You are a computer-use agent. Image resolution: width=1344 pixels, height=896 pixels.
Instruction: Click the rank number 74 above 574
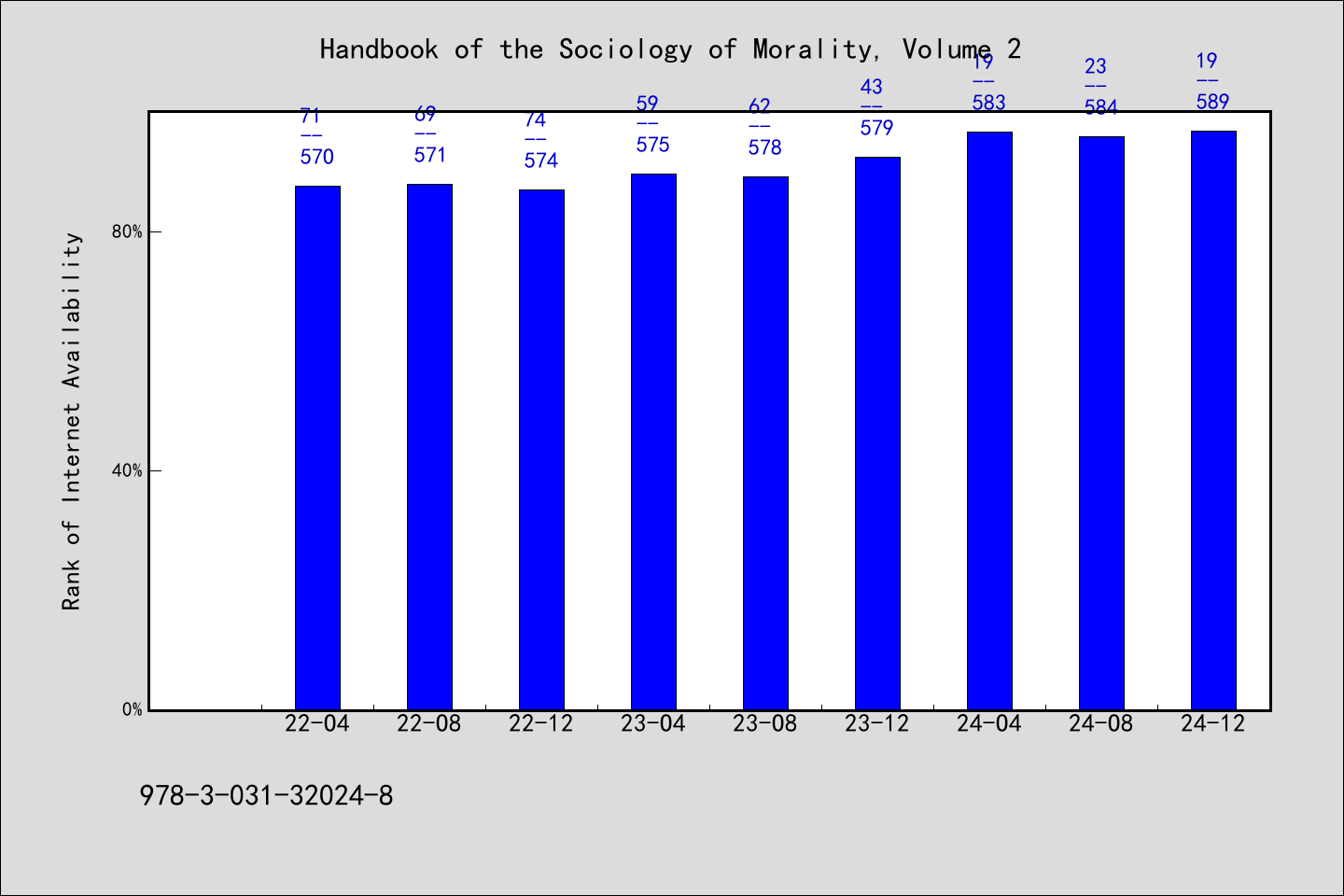coord(535,119)
